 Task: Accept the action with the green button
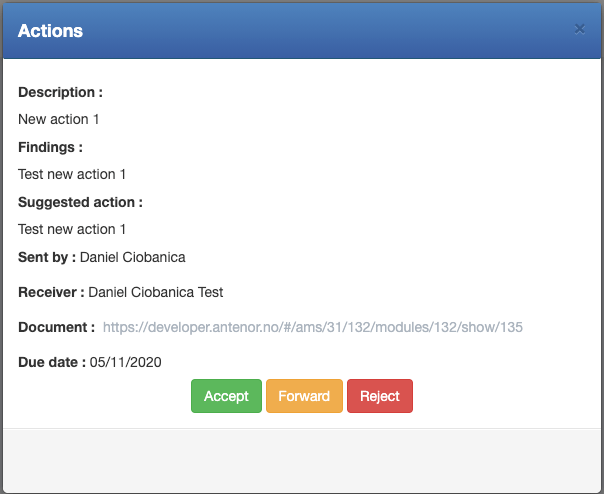226,396
